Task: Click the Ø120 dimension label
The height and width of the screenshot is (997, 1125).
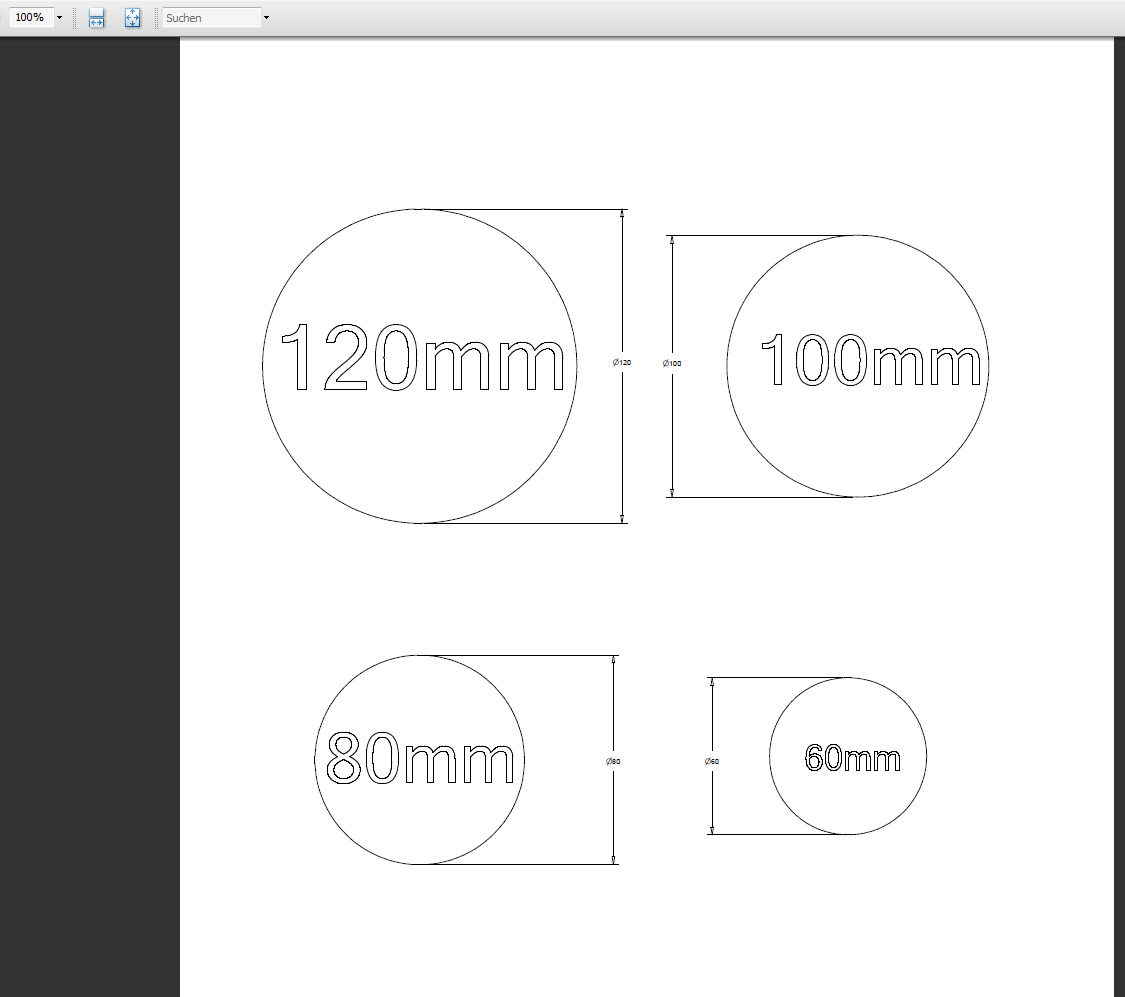Action: (x=621, y=362)
